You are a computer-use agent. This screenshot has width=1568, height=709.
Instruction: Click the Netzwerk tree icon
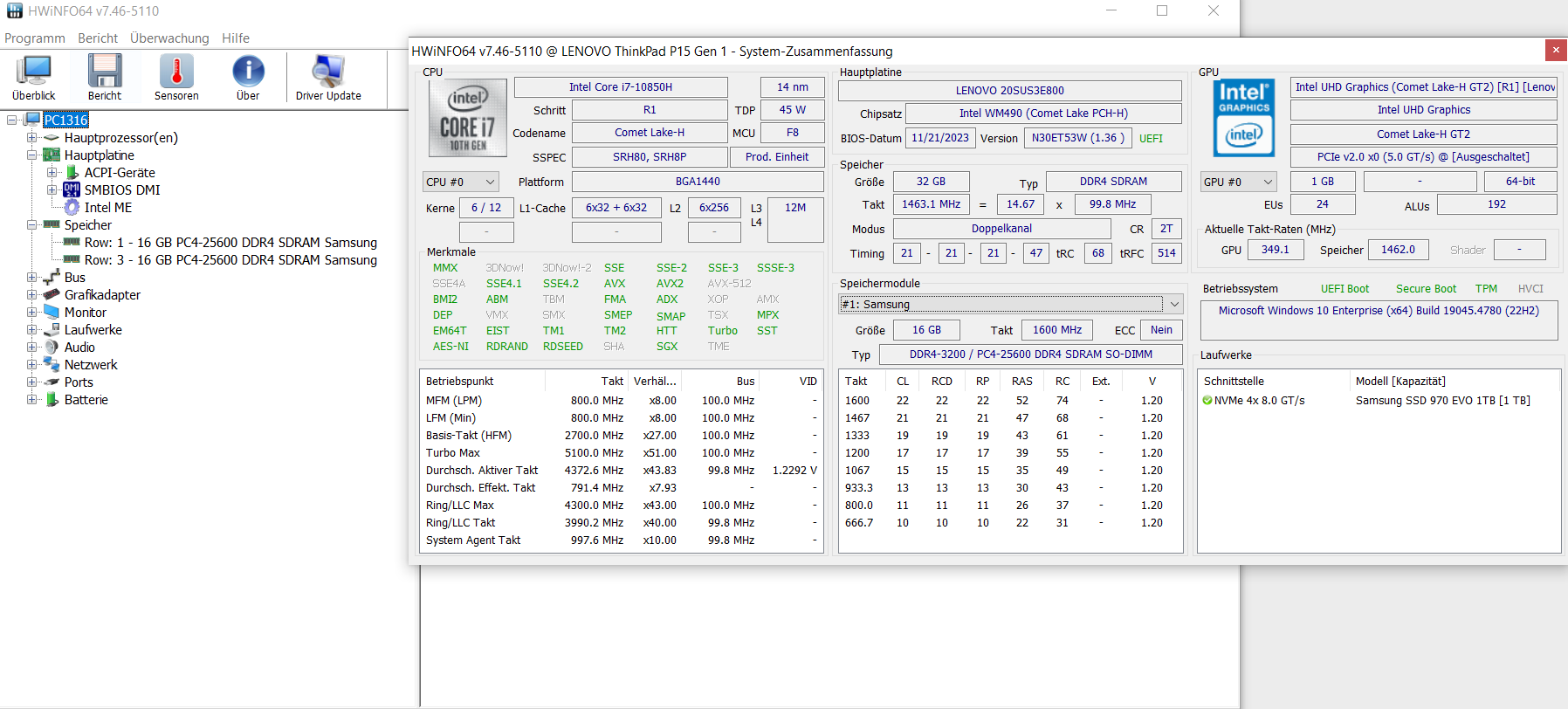52,364
